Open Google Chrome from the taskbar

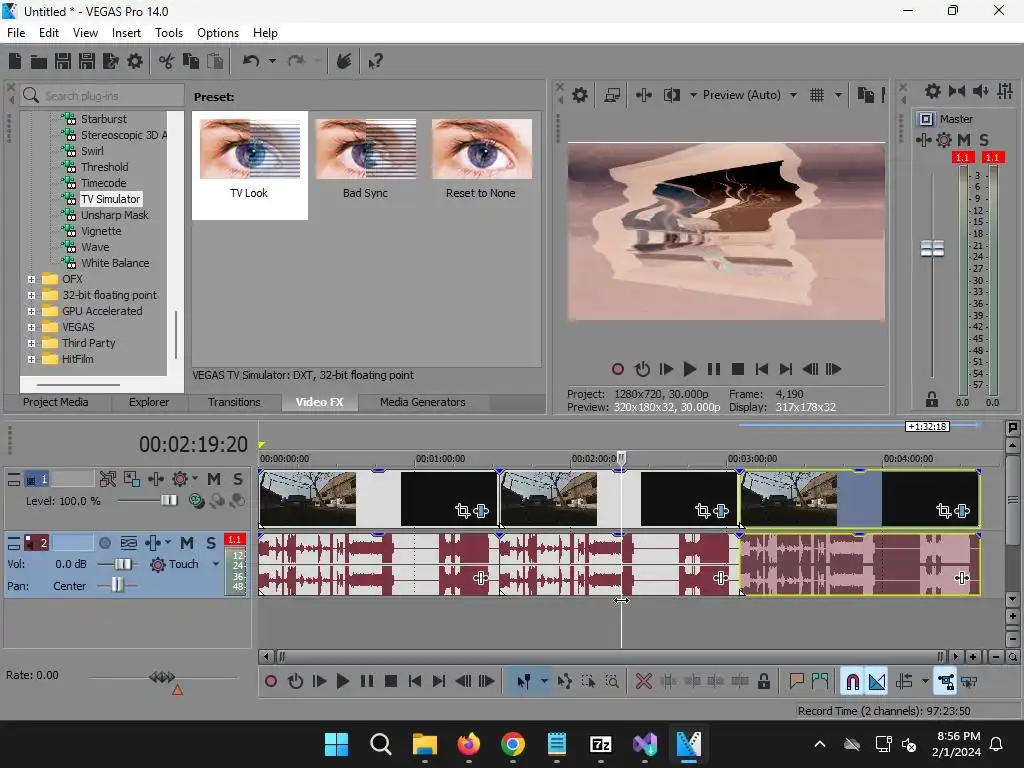[x=513, y=744]
